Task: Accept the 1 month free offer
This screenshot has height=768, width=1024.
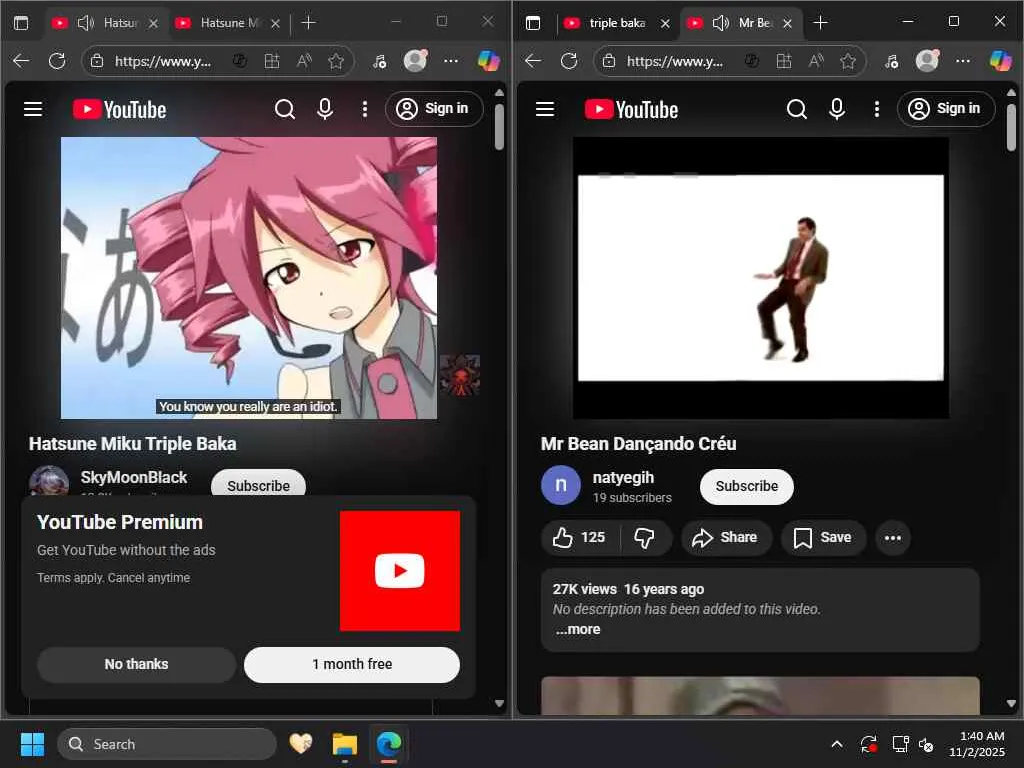Action: point(352,664)
